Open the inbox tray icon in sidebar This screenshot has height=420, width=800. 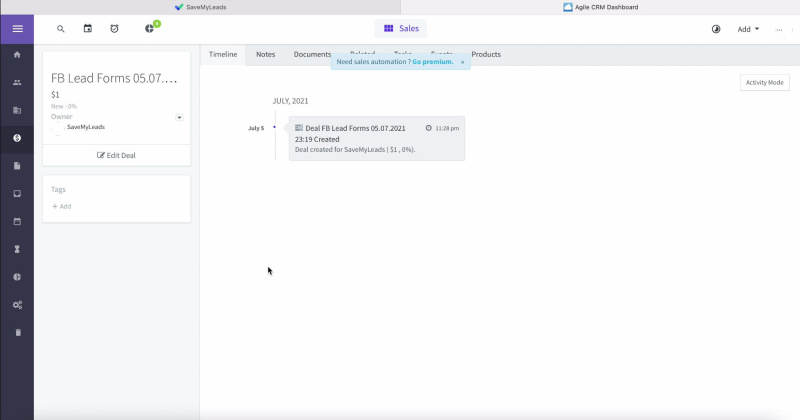(17, 193)
